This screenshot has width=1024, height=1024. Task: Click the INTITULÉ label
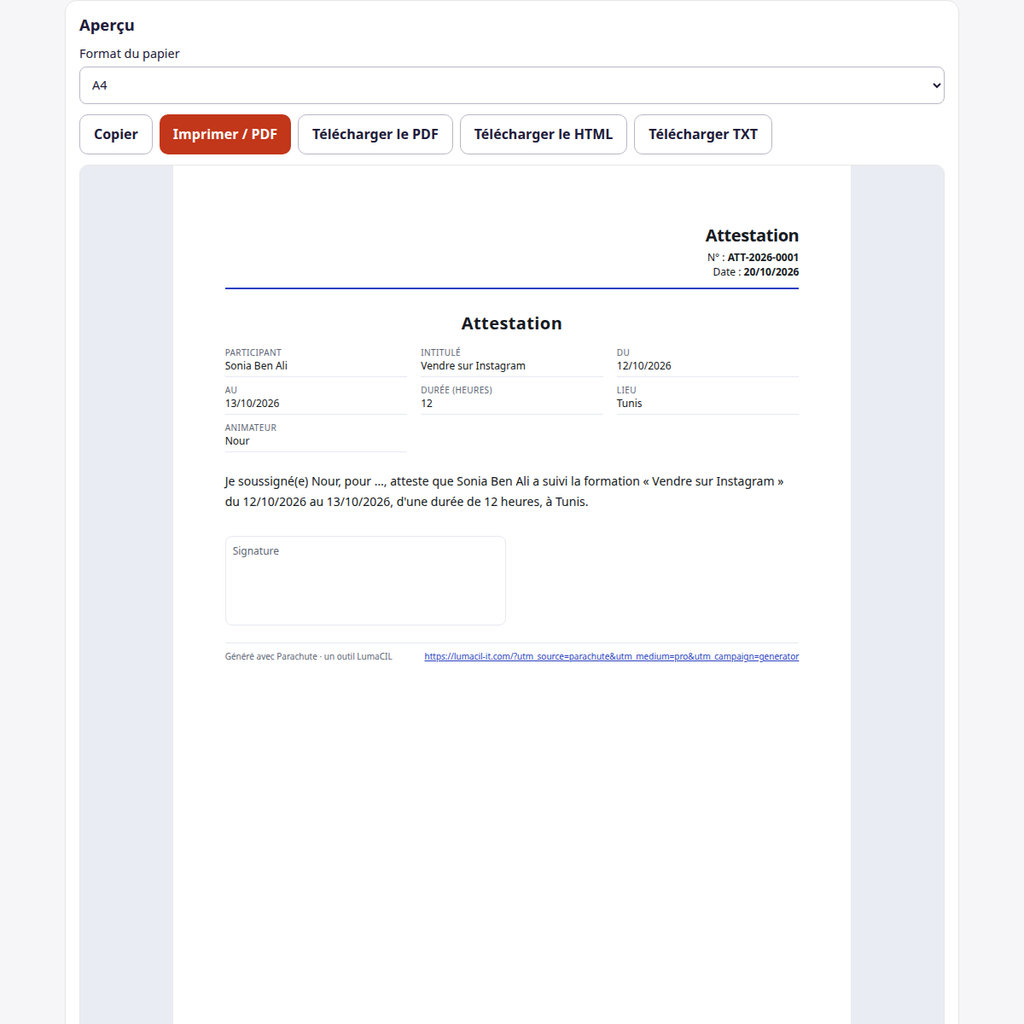click(x=440, y=352)
